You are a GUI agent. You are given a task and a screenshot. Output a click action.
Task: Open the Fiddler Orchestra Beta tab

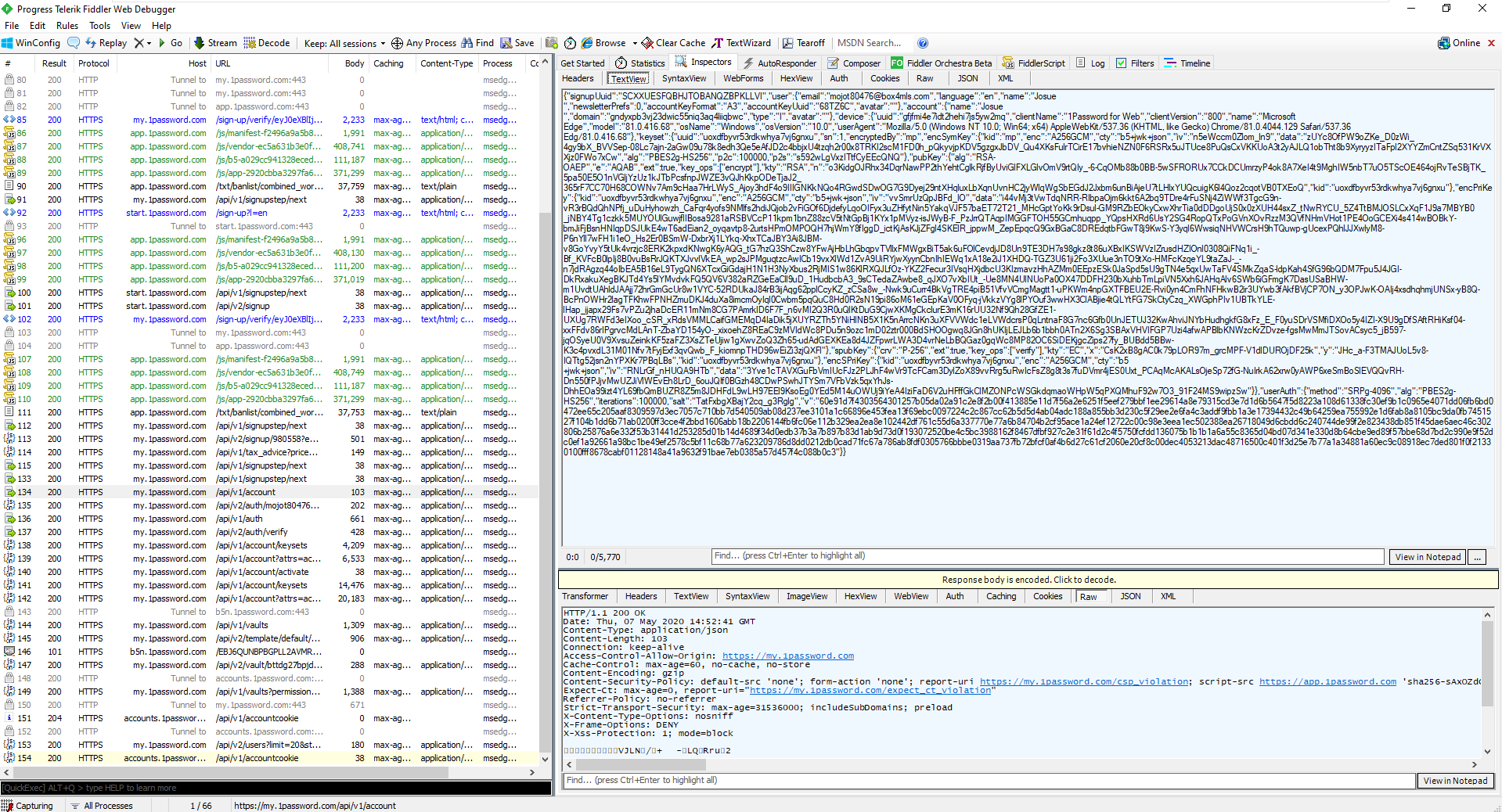[x=941, y=63]
